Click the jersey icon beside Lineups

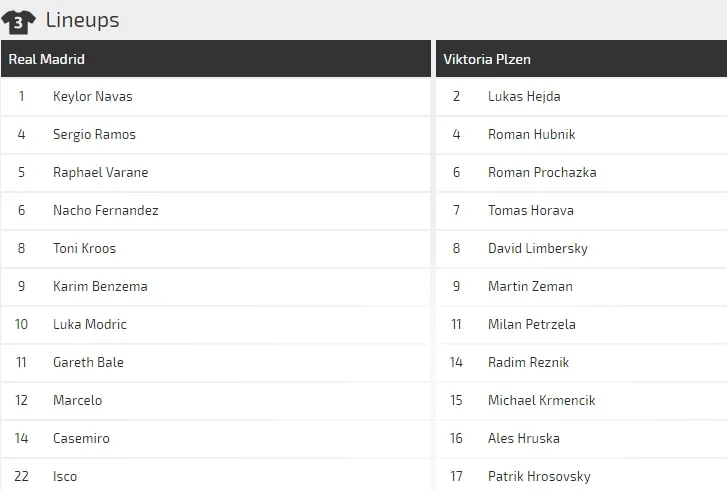coord(20,21)
